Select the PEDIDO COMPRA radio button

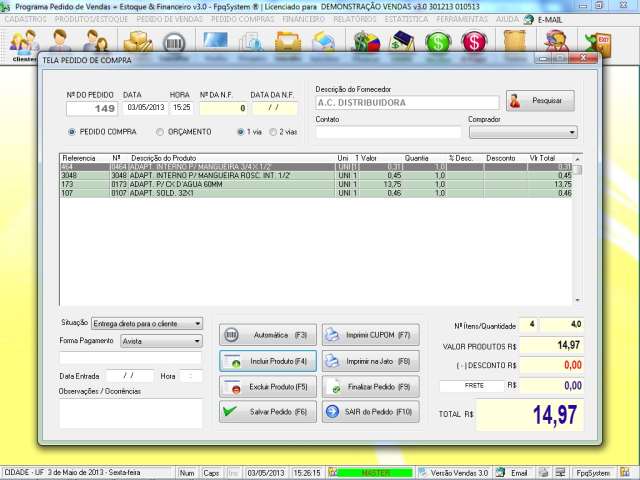[72, 132]
